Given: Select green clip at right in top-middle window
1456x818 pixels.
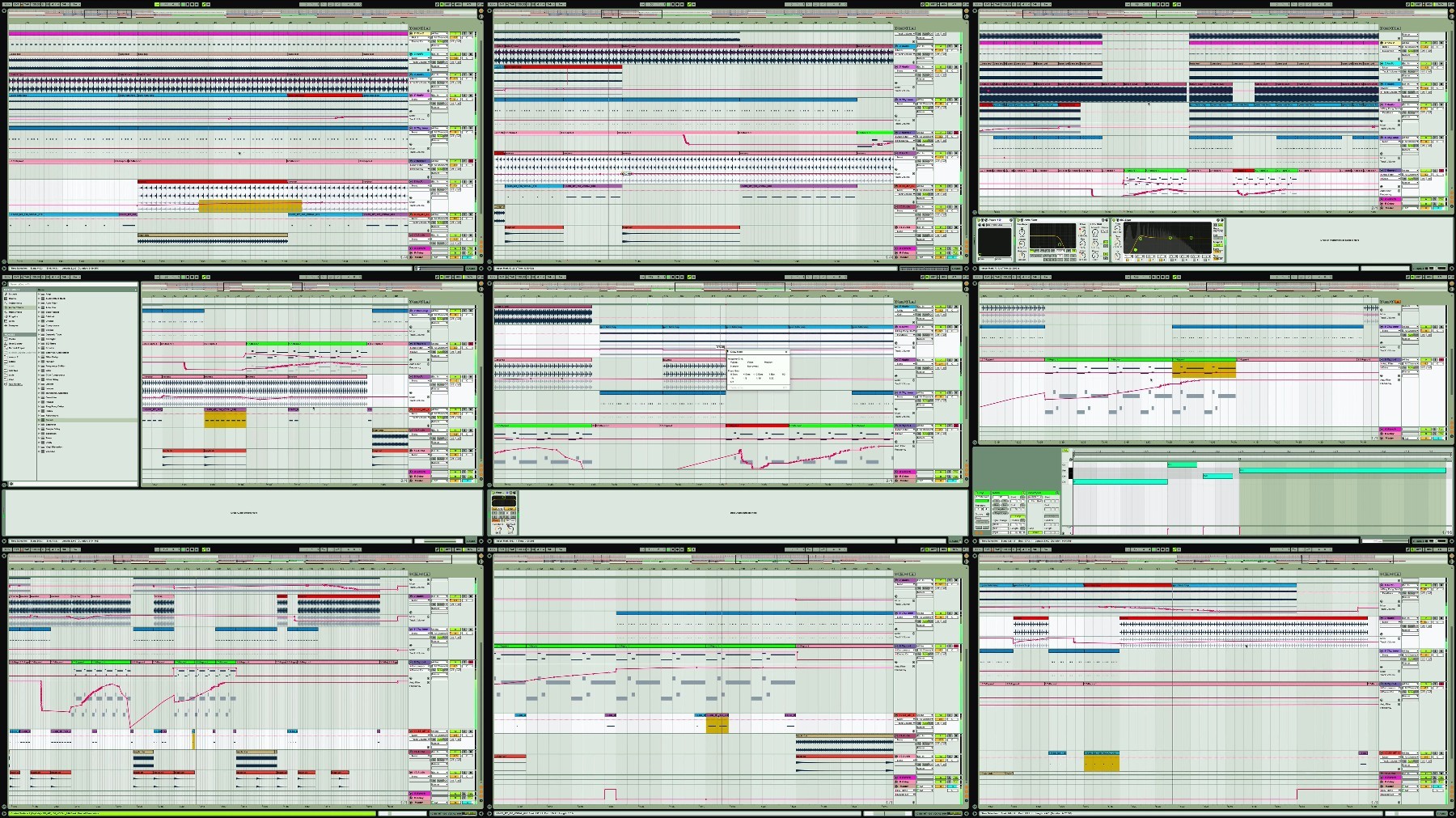Looking at the screenshot, I should (875, 132).
